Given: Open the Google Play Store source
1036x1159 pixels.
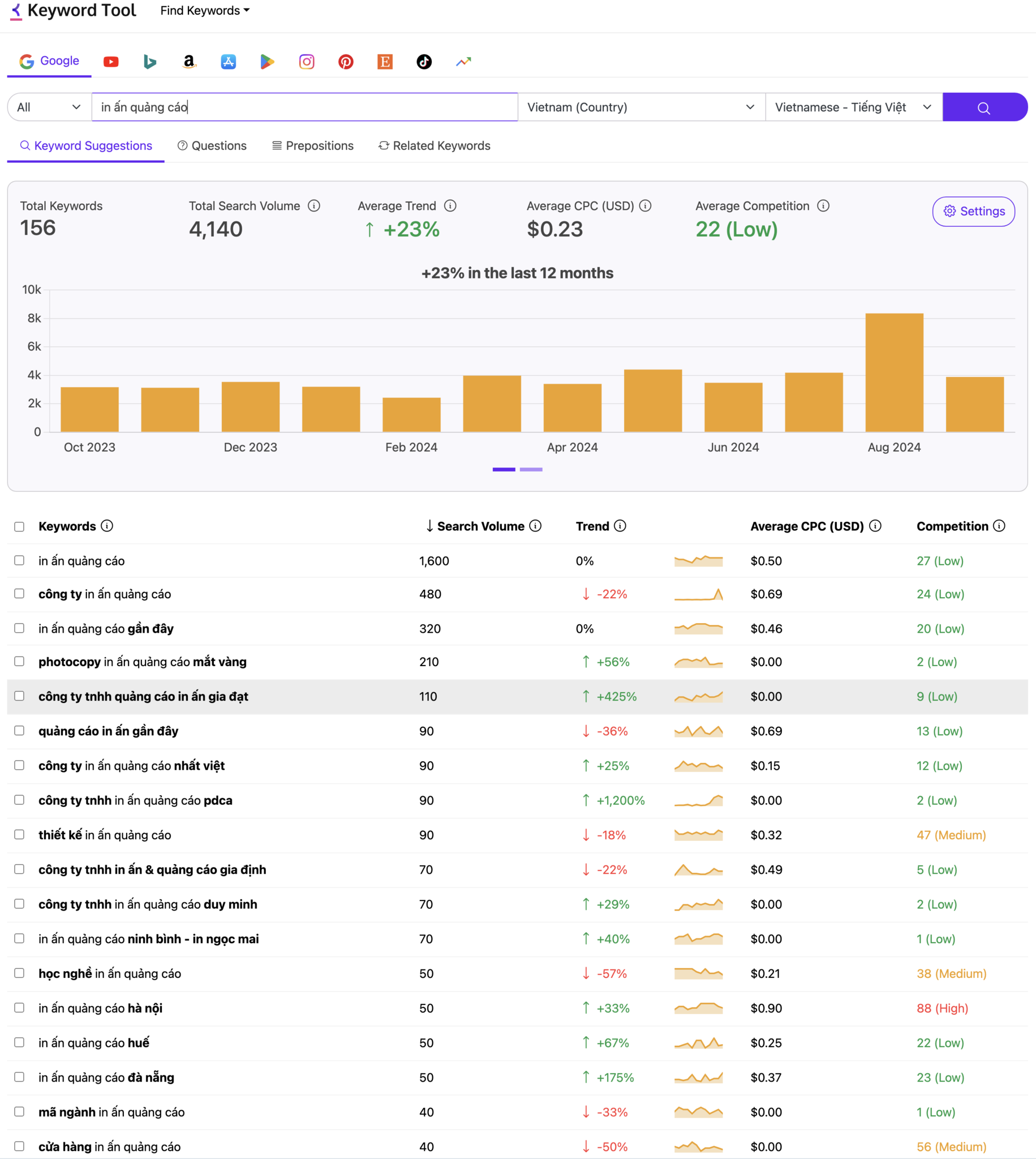Looking at the screenshot, I should pos(267,62).
